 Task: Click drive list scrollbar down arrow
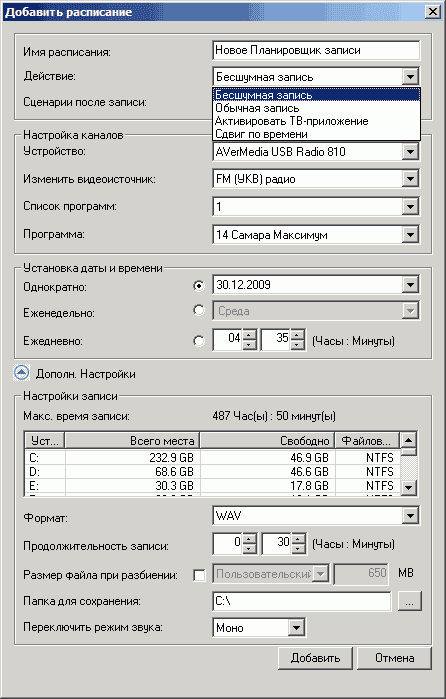[409, 488]
